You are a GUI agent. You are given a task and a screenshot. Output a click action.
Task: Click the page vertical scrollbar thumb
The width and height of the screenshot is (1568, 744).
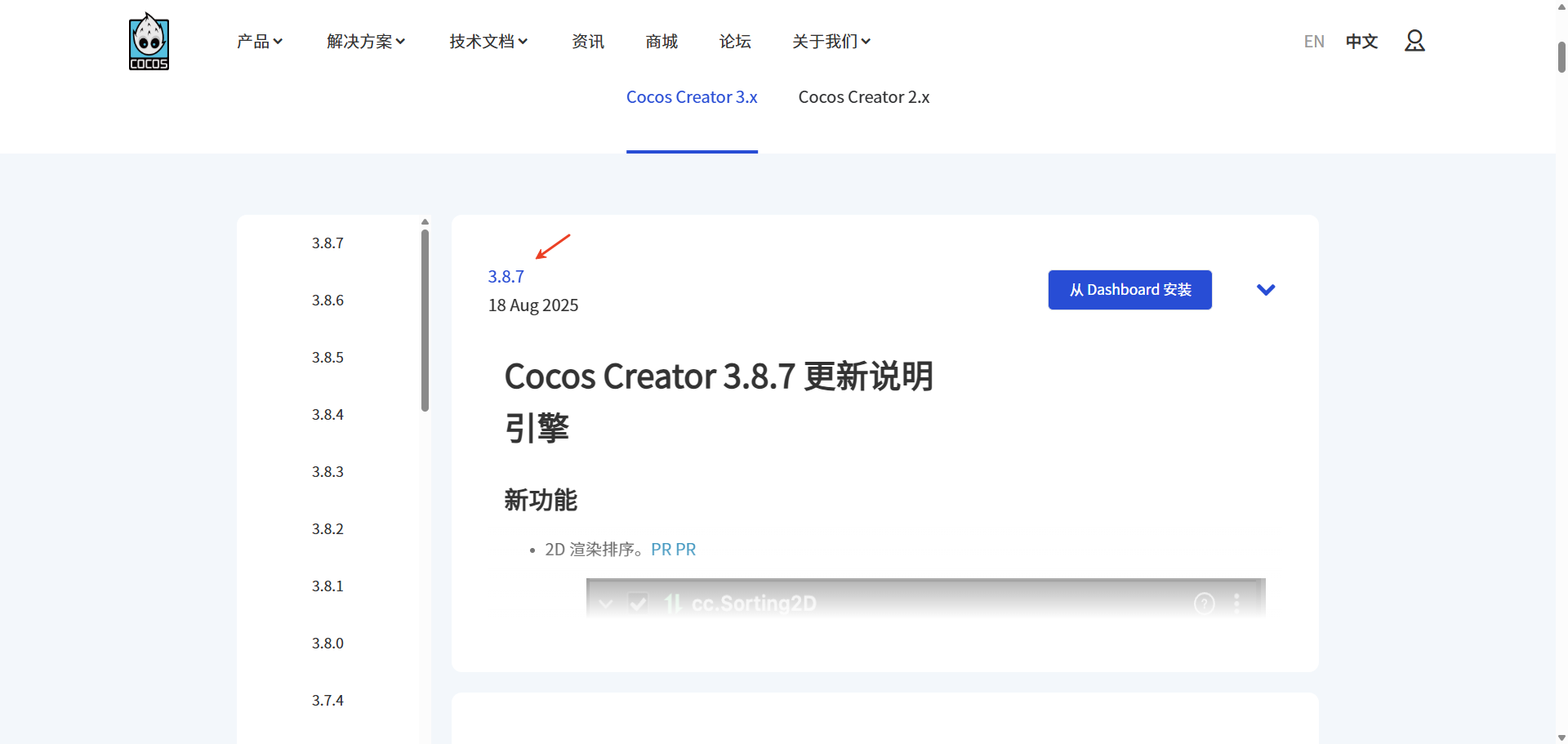[x=1561, y=57]
